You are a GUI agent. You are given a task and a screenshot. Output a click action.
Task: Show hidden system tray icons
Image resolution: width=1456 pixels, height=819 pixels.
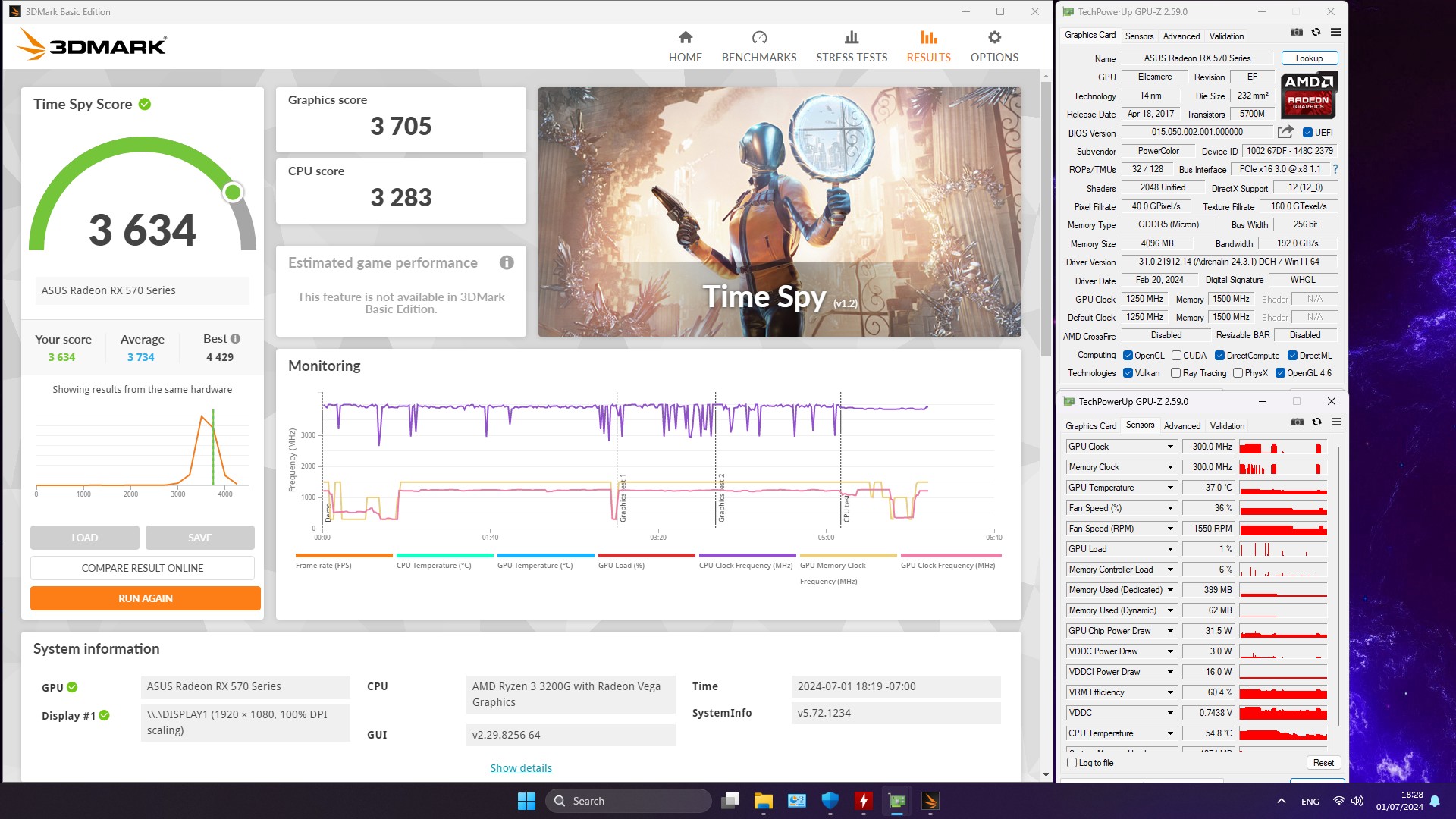tap(1281, 801)
